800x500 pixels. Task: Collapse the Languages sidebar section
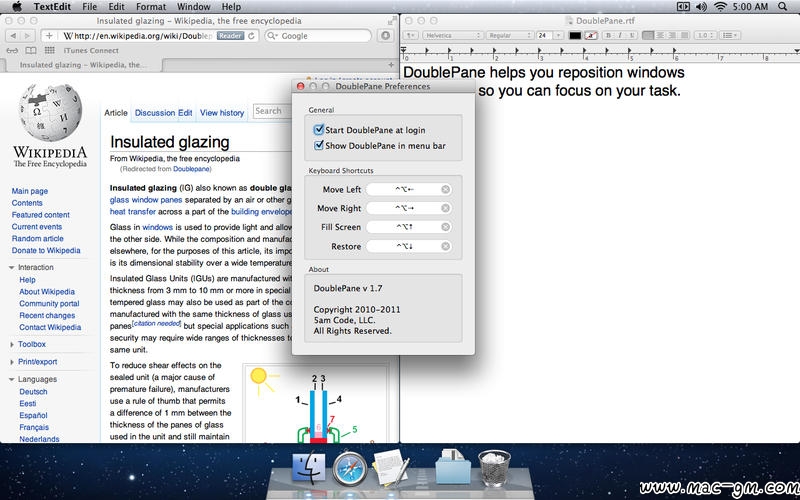pos(12,379)
